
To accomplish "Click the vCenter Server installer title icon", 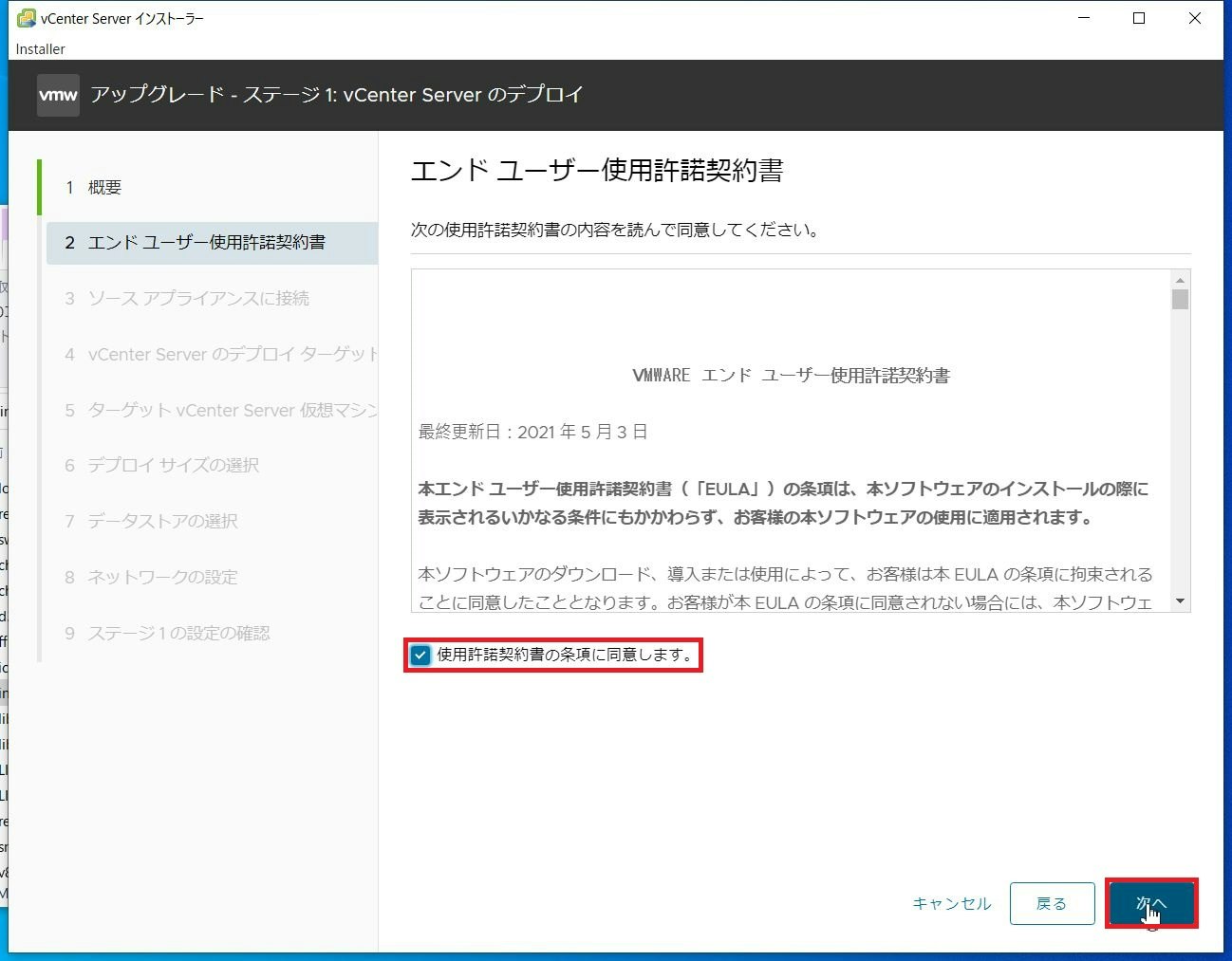I will tap(27, 18).
